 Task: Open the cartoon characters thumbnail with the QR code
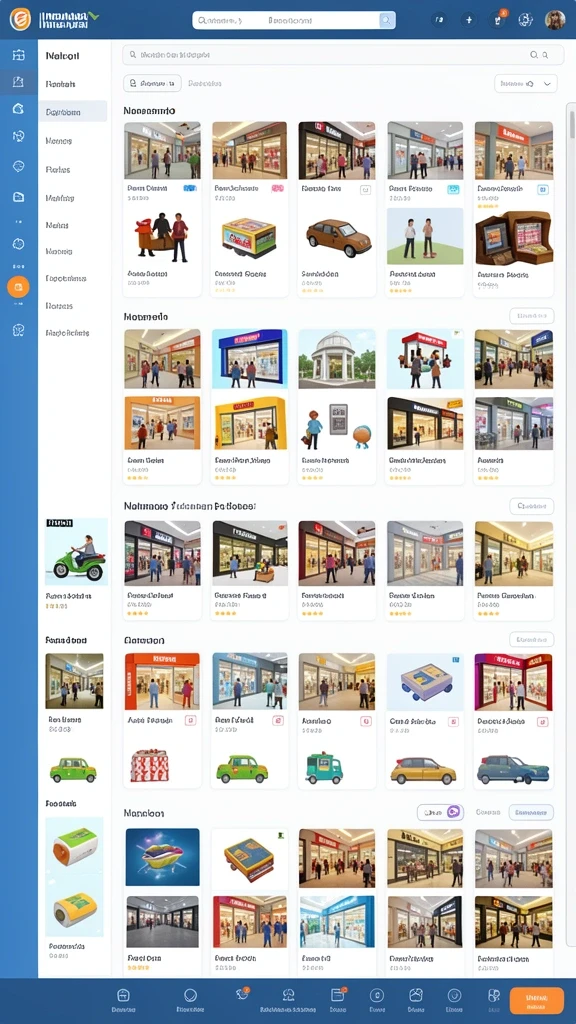click(x=337, y=424)
